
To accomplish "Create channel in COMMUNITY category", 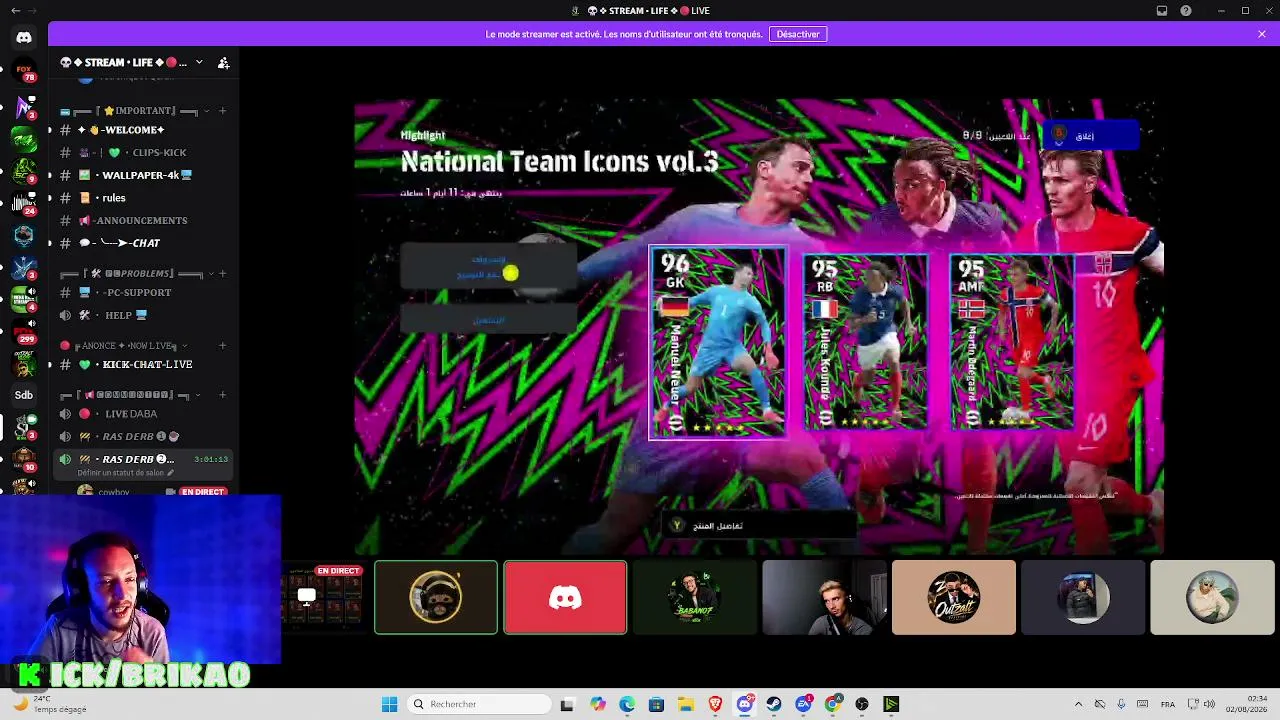I will (x=223, y=394).
